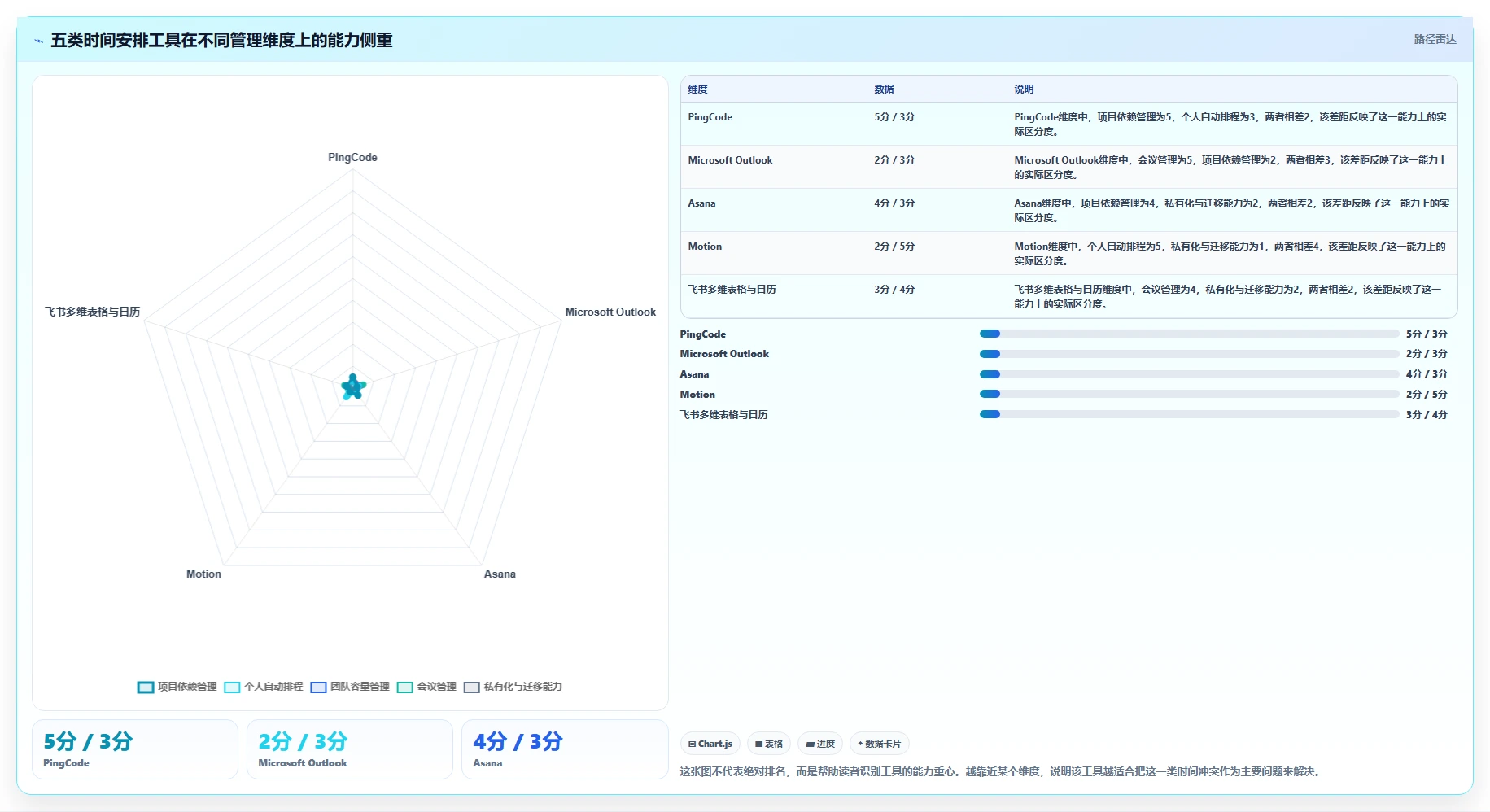
Task: Click the Motion label in progress list
Action: [x=697, y=395]
